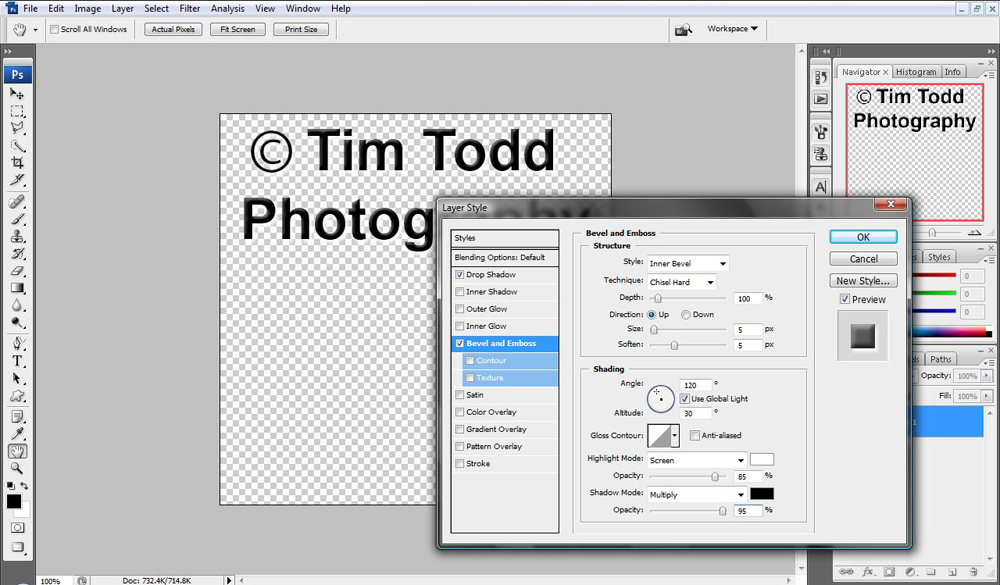Select the Notes tool

click(x=17, y=417)
